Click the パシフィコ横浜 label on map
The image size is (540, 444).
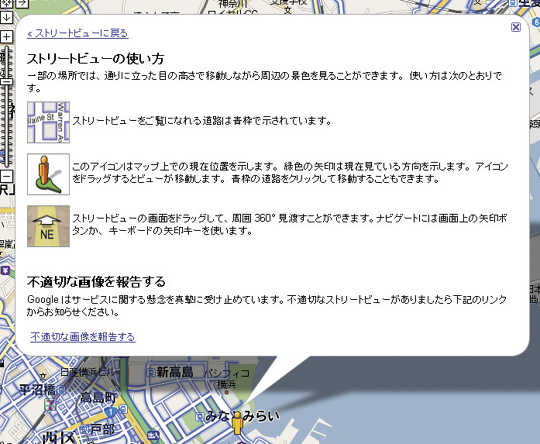(227, 379)
